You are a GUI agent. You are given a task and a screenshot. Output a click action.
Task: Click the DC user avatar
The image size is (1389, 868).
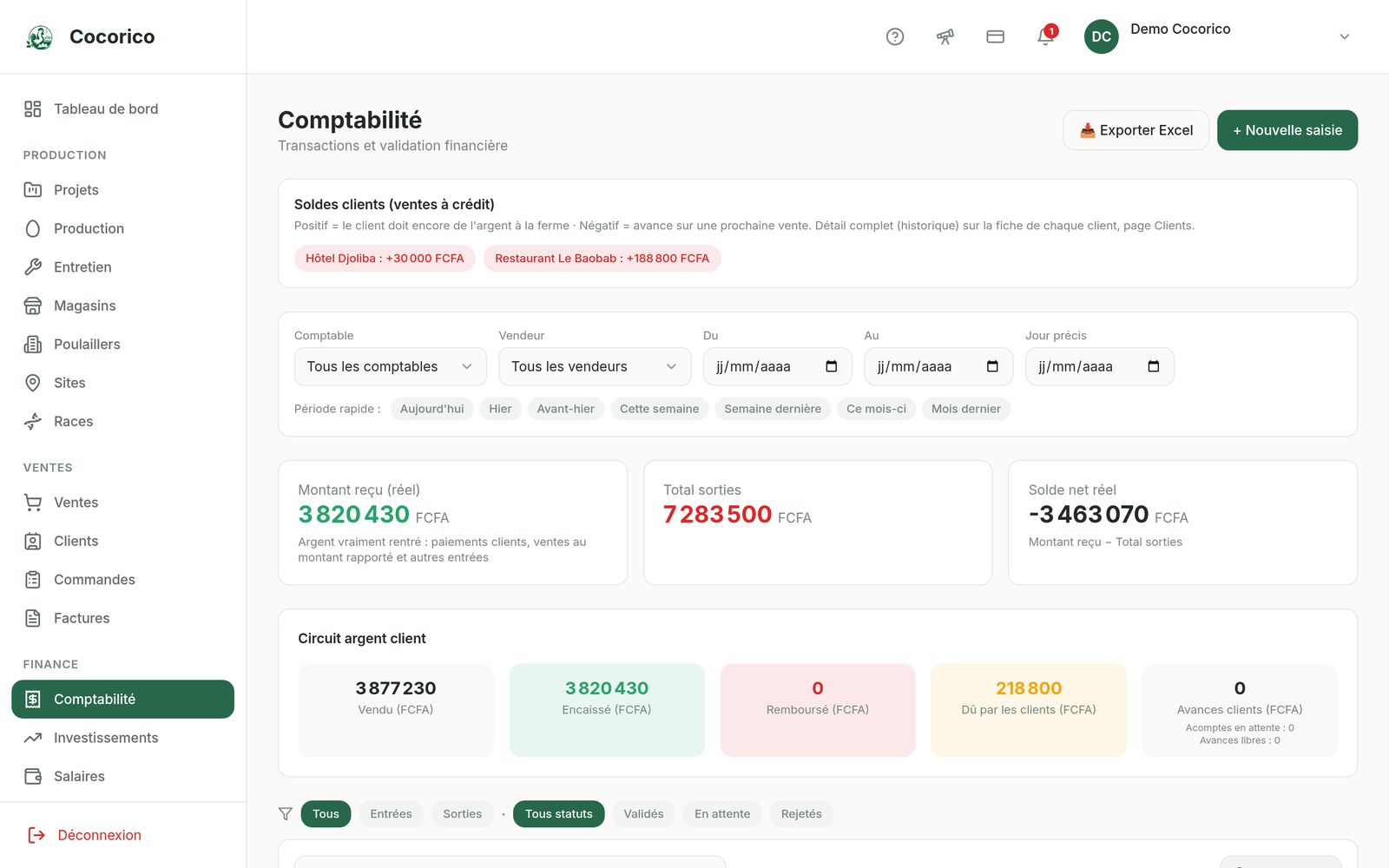pos(1102,36)
